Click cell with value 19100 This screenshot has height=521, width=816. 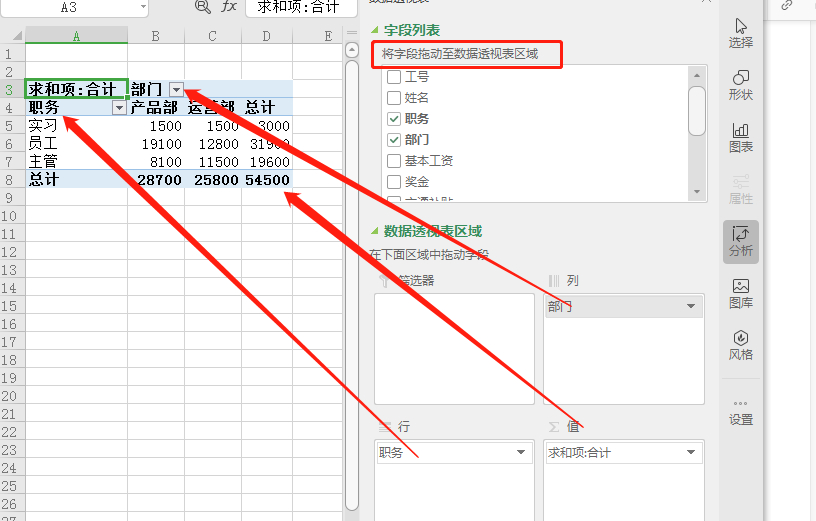pos(156,144)
